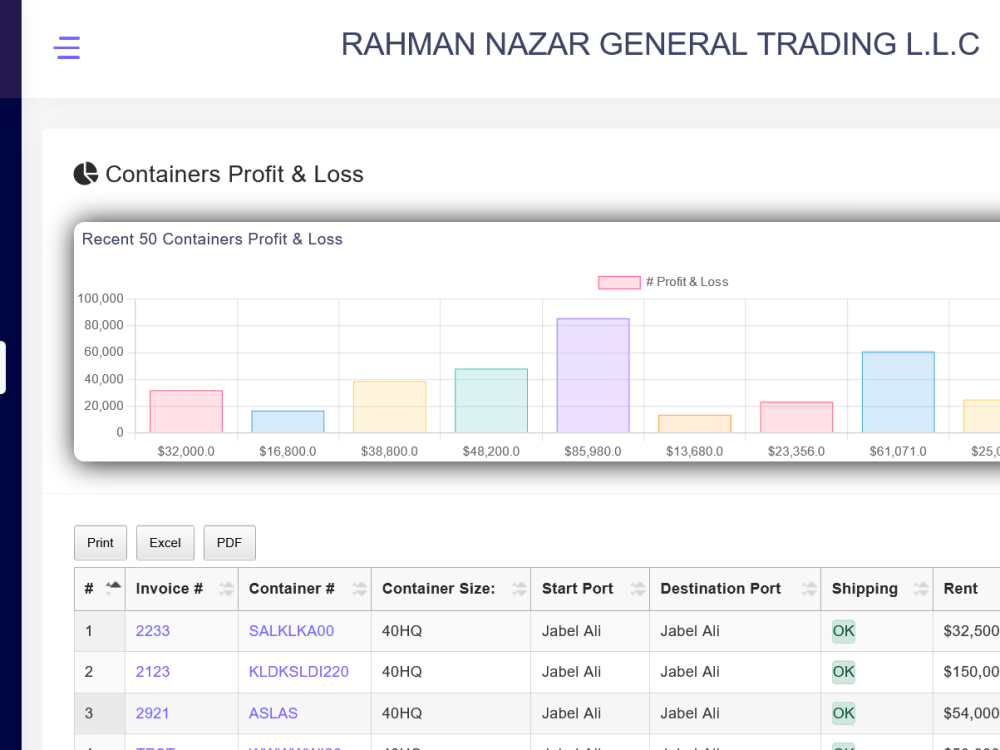This screenshot has height=750, width=1000.
Task: Sort by Destination Port column arrows
Action: 809,589
